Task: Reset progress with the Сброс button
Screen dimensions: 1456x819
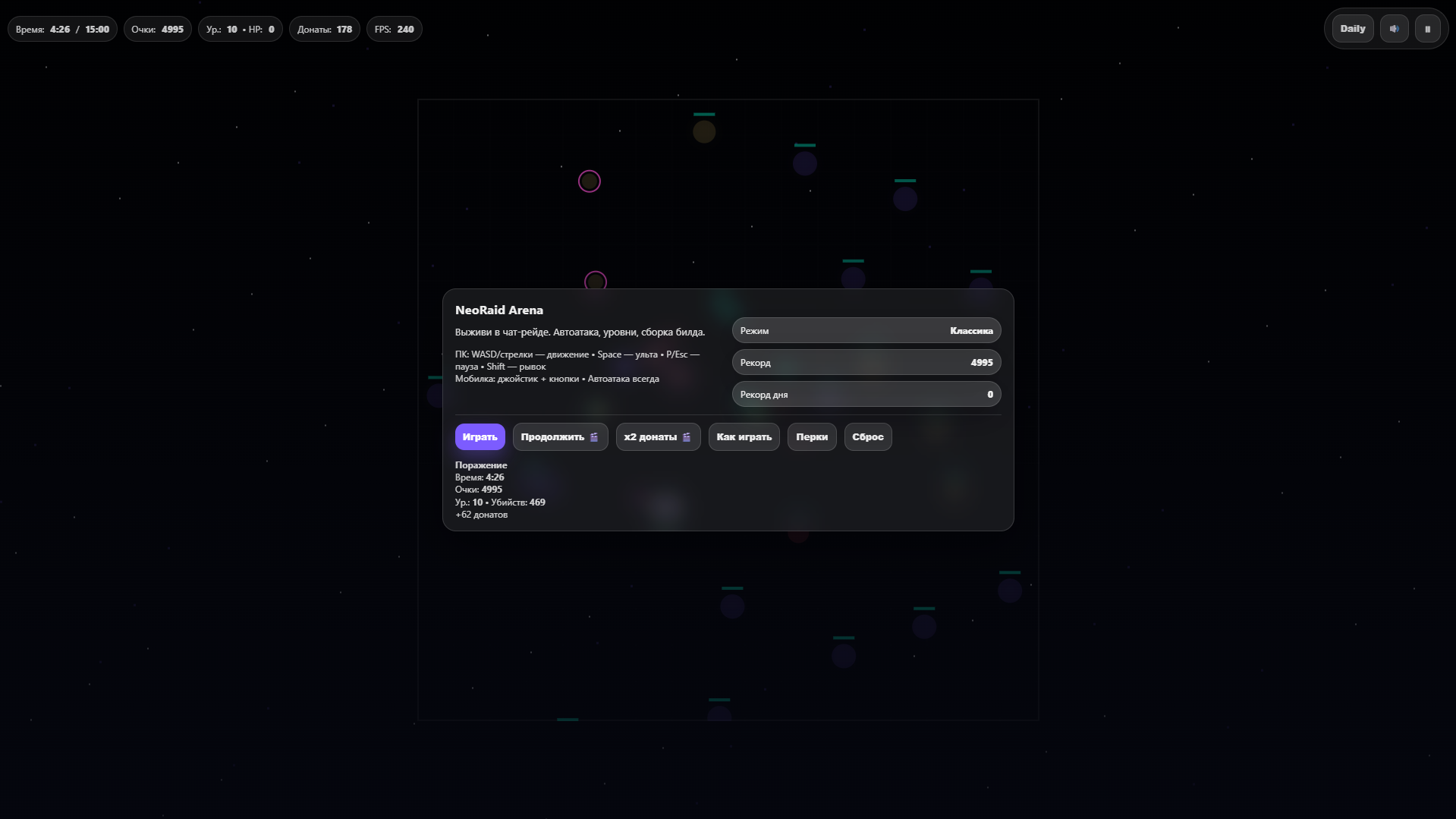Action: 868,437
